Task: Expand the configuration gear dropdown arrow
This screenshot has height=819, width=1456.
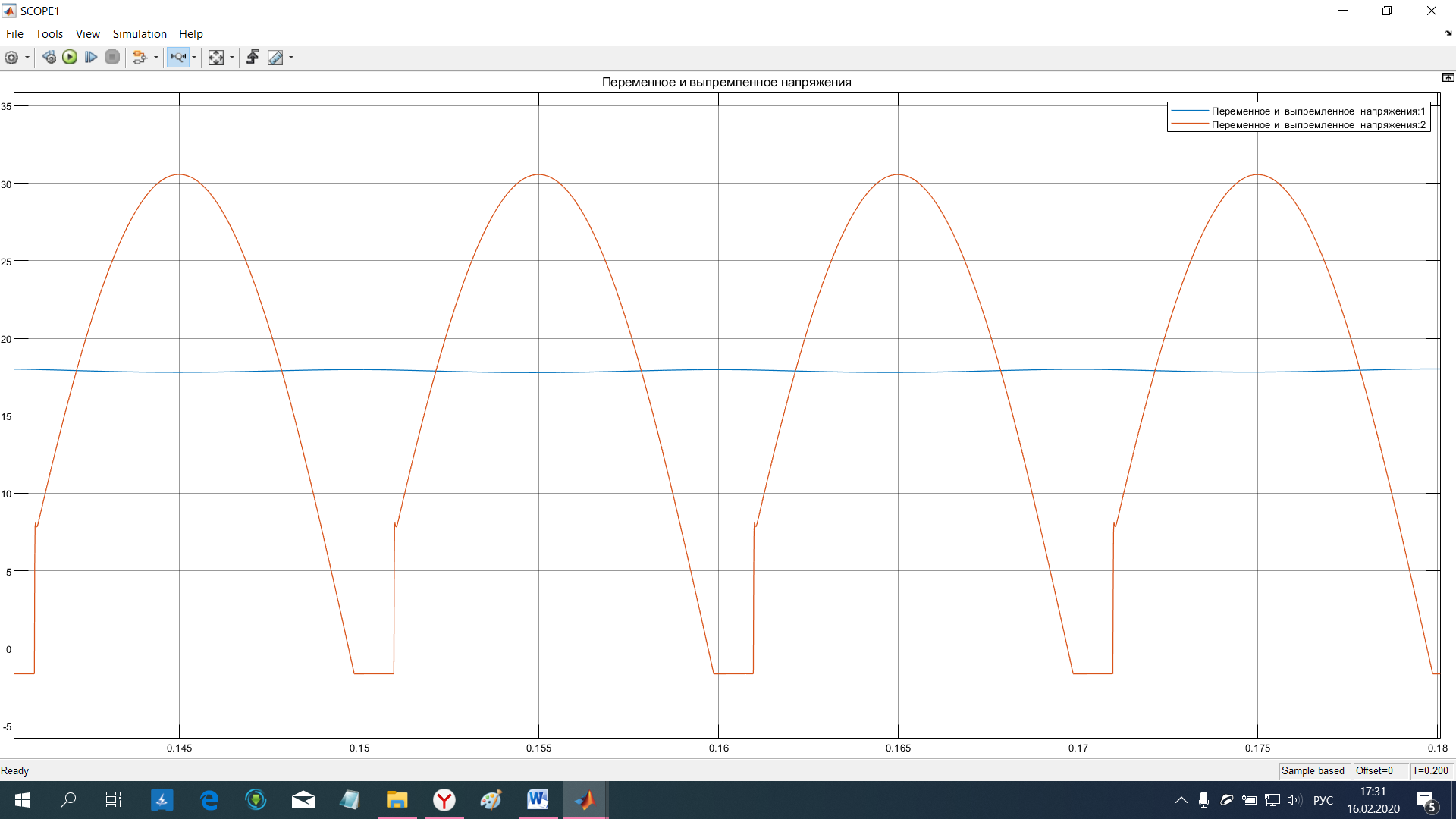Action: [27, 58]
